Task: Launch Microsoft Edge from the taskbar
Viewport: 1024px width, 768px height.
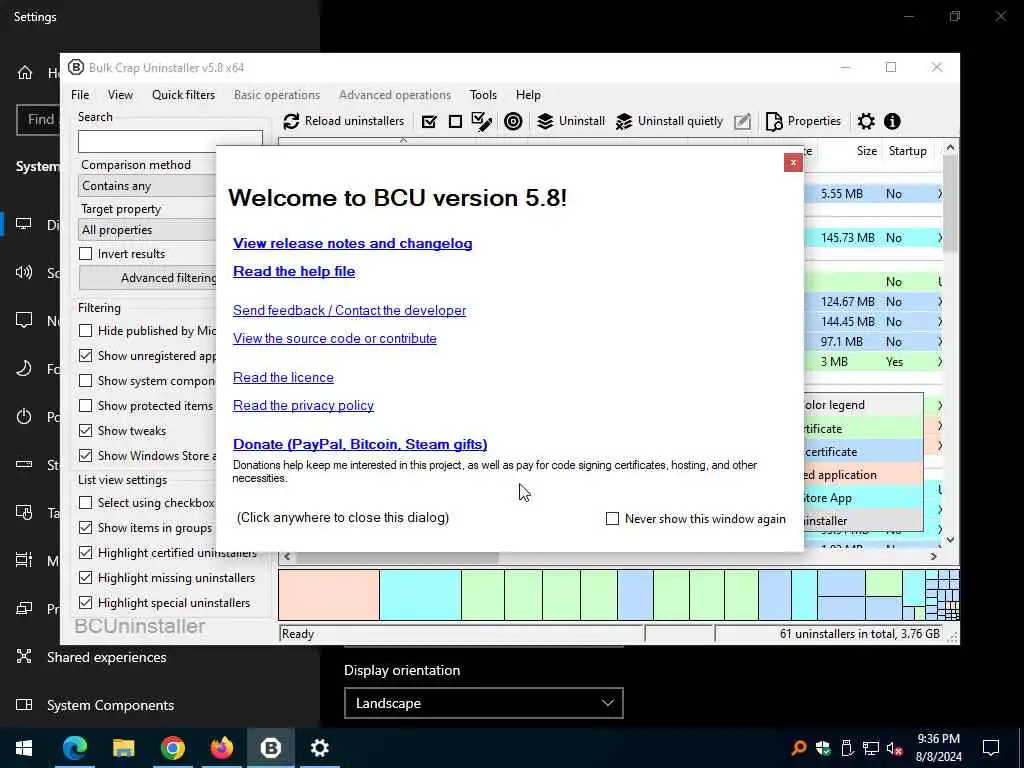Action: (74, 748)
